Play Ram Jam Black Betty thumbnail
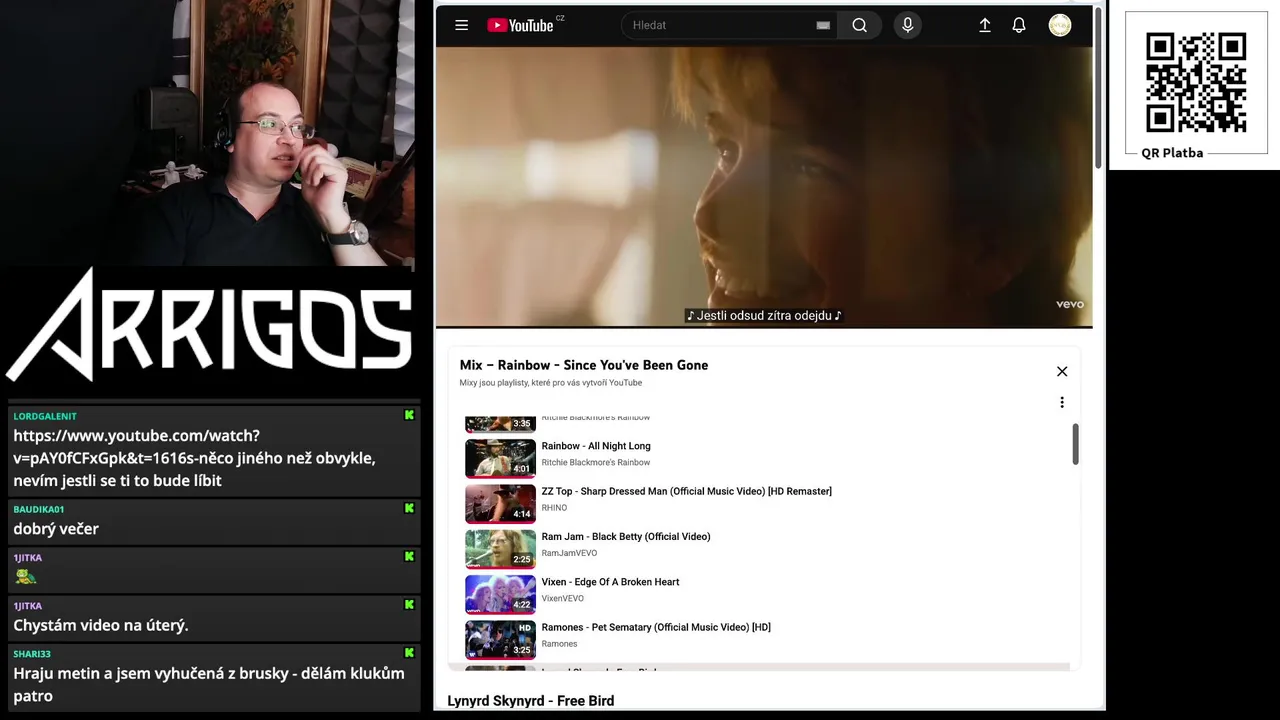1280x720 pixels. tap(500, 548)
